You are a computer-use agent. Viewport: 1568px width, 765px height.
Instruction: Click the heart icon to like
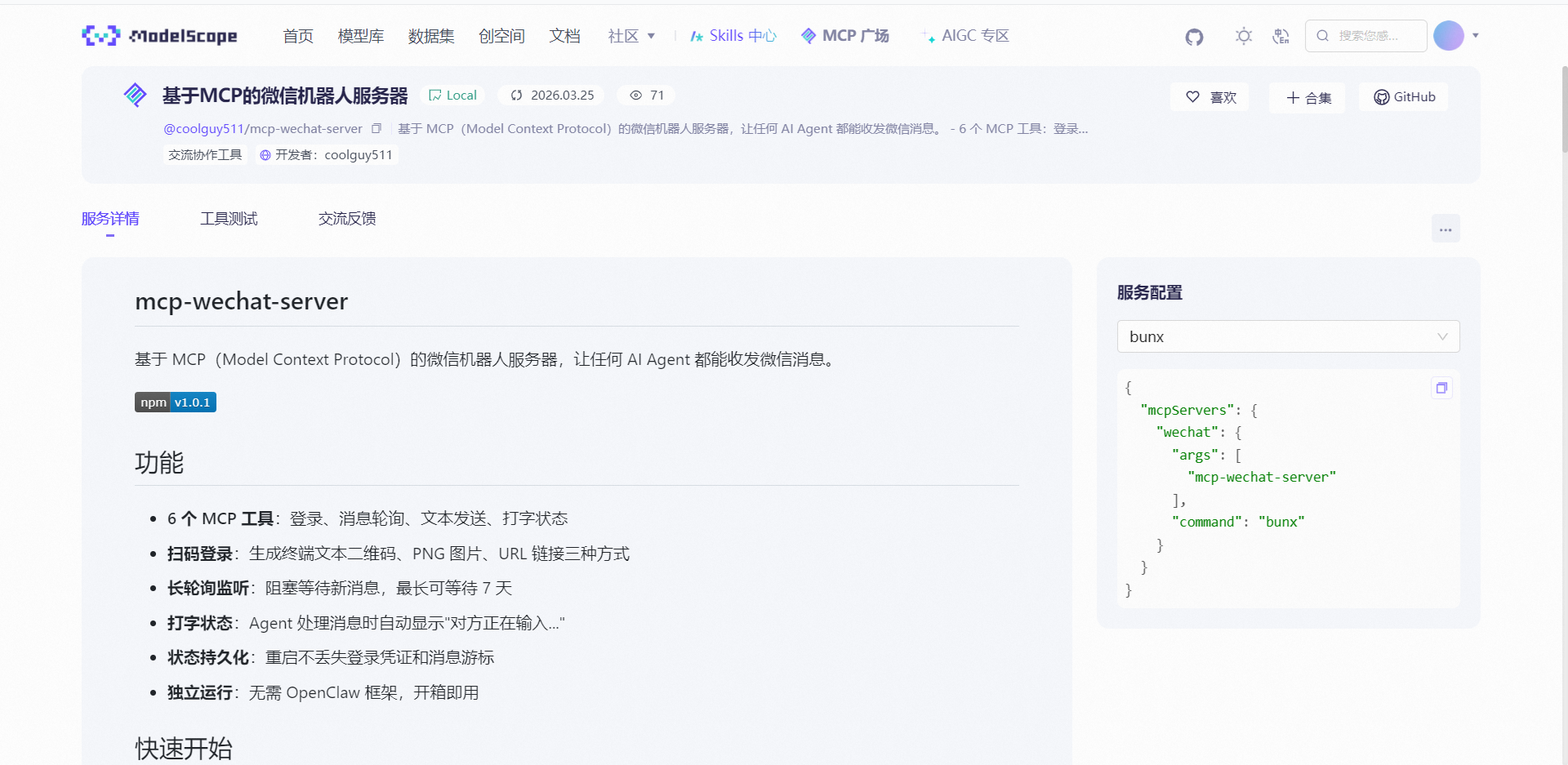(1192, 97)
